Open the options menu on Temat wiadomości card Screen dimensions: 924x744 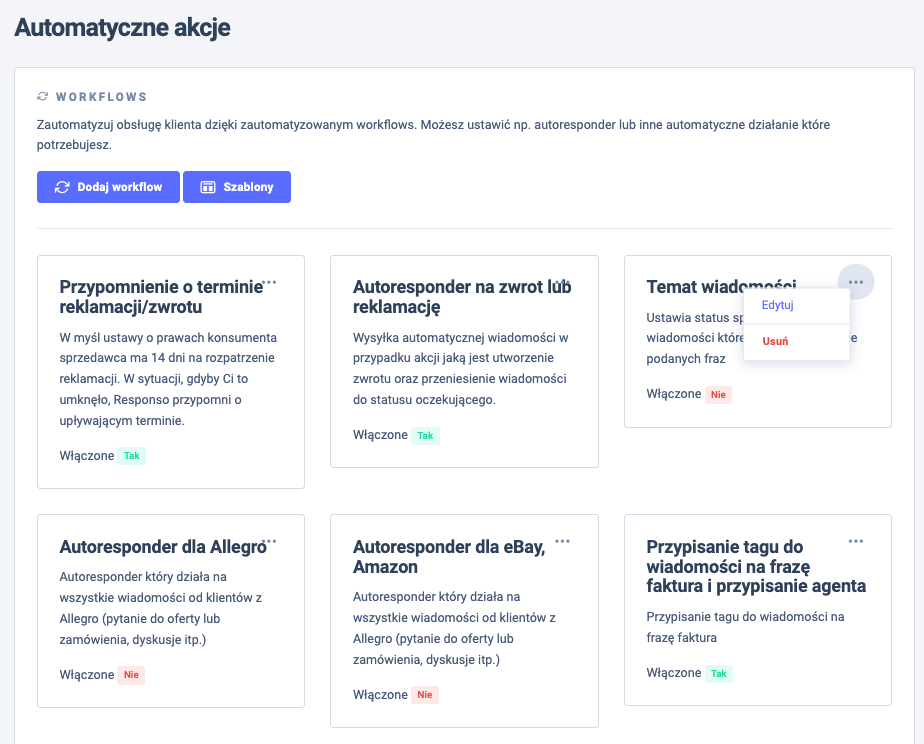(856, 281)
